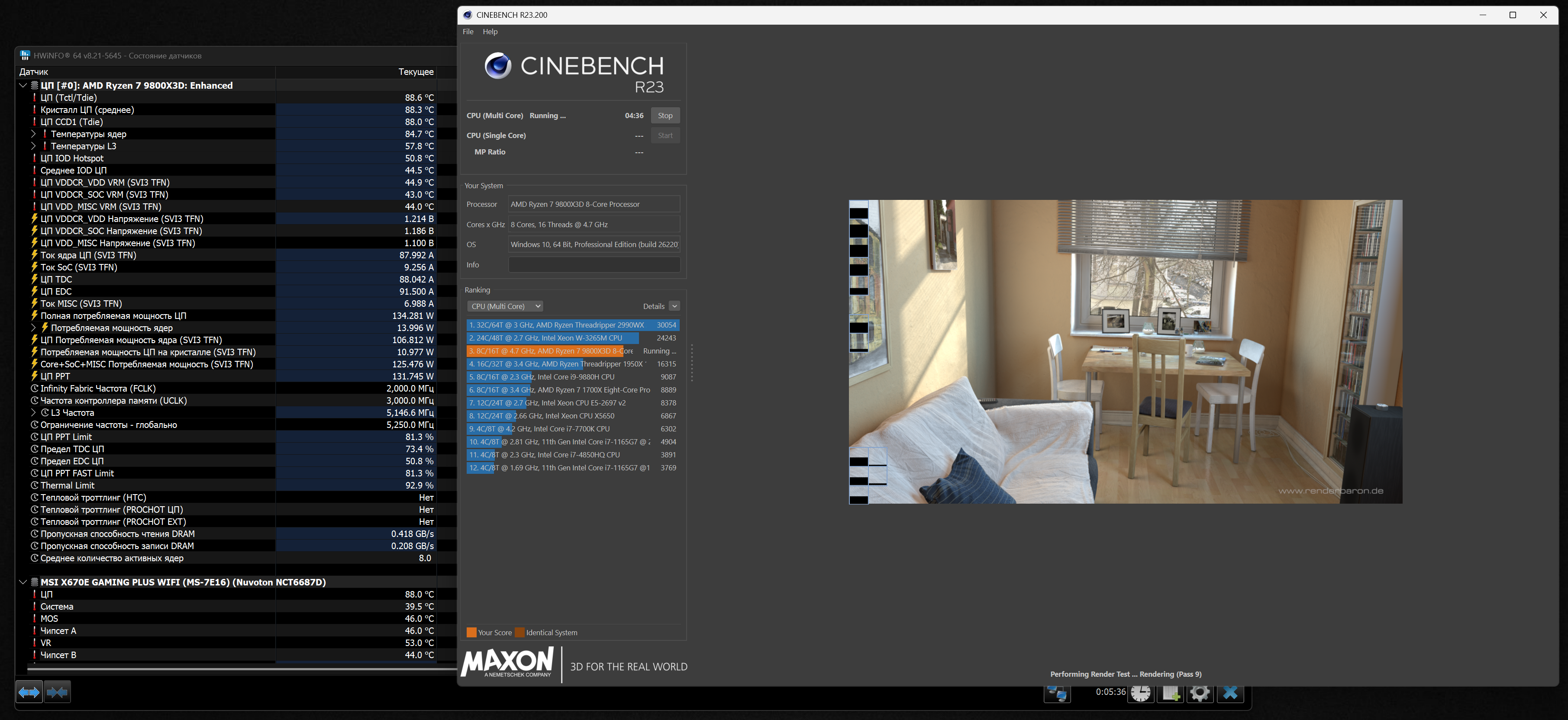The height and width of the screenshot is (720, 1568).
Task: Expand the L3 Частота row
Action: click(x=33, y=413)
